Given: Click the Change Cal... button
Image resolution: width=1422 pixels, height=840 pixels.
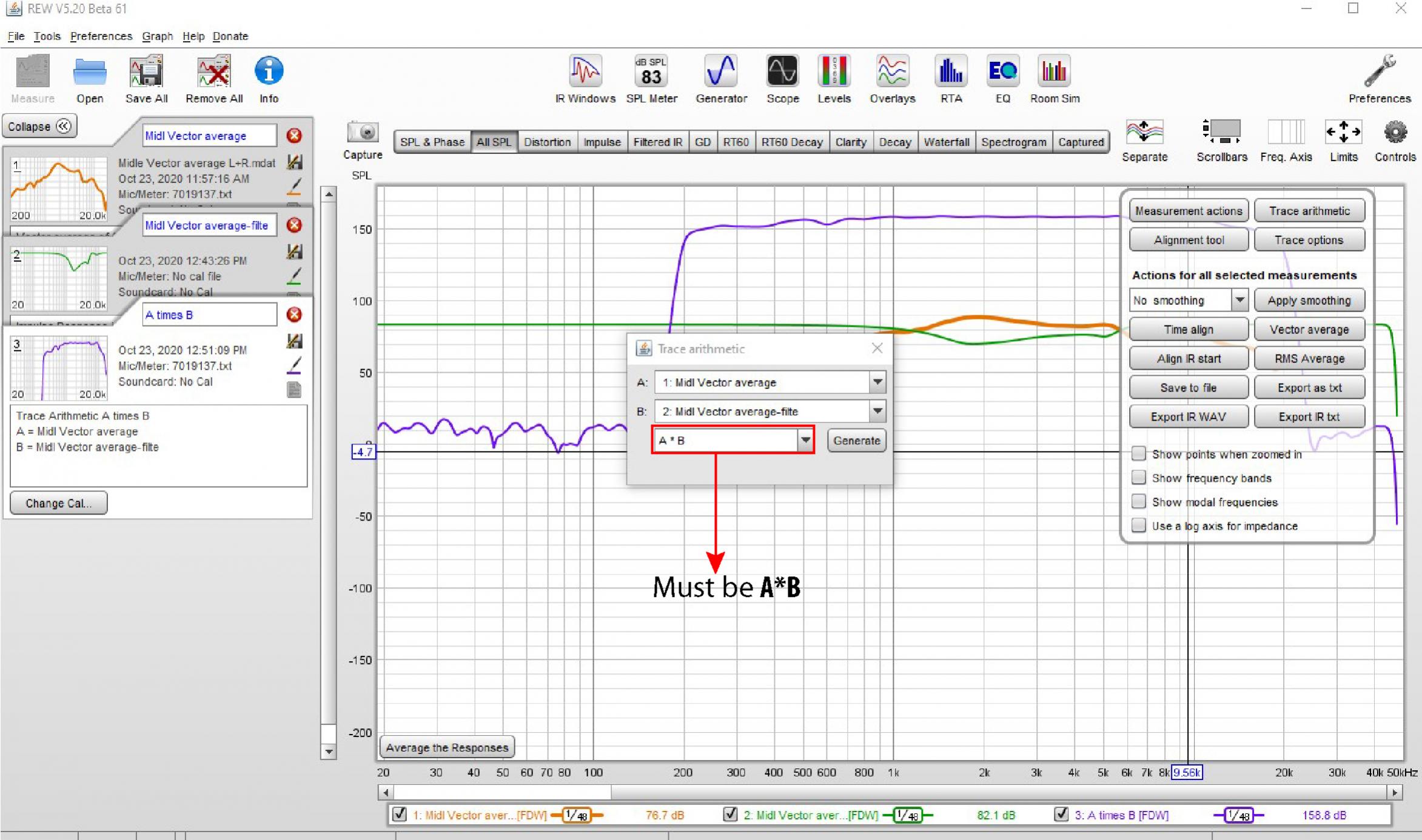Looking at the screenshot, I should click(x=58, y=503).
